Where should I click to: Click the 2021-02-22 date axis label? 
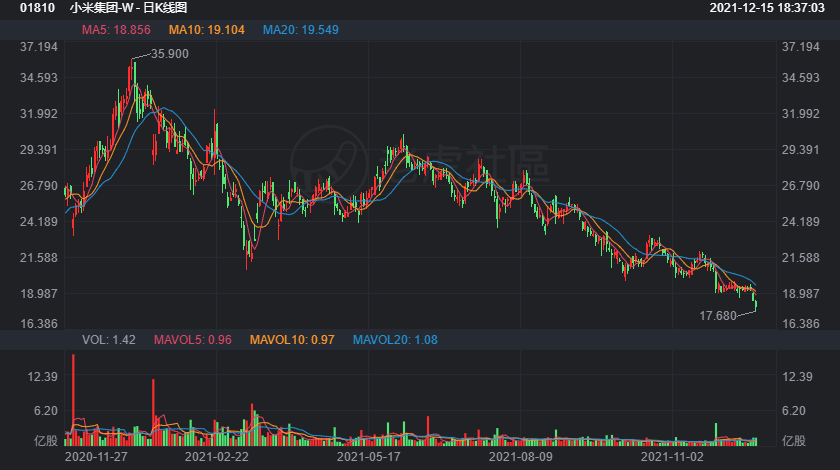216,457
